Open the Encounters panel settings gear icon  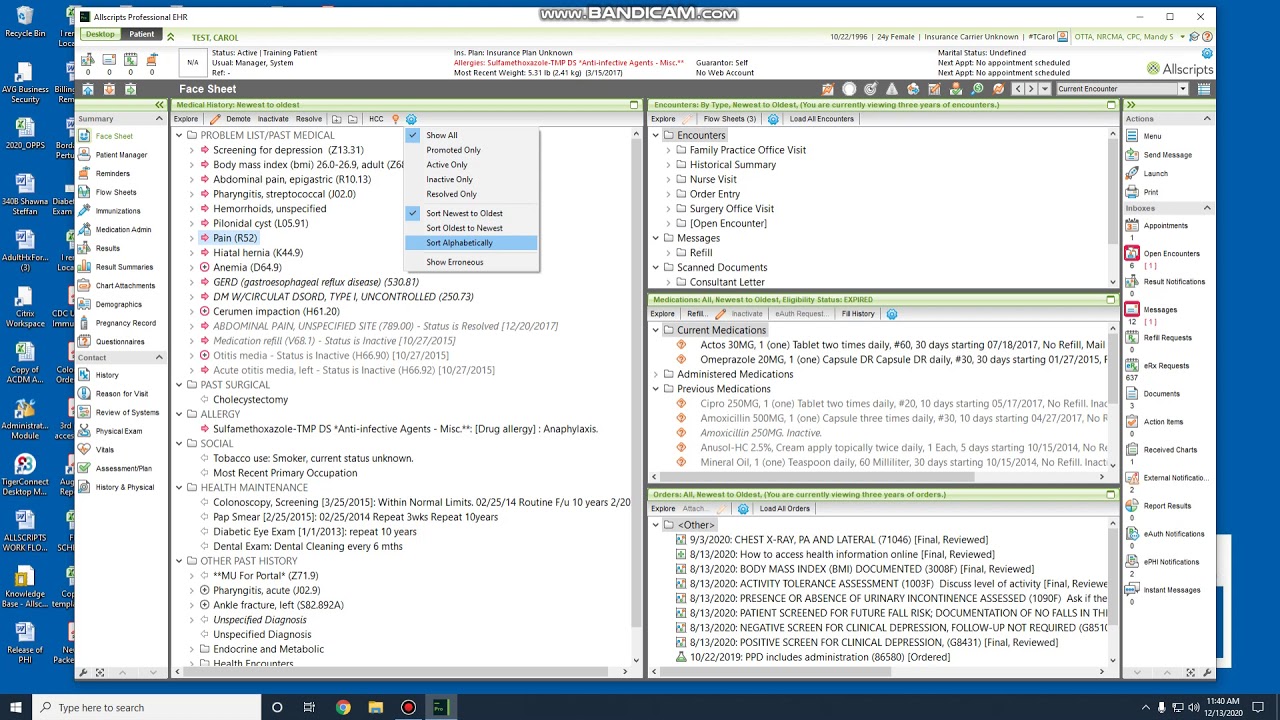[x=773, y=119]
